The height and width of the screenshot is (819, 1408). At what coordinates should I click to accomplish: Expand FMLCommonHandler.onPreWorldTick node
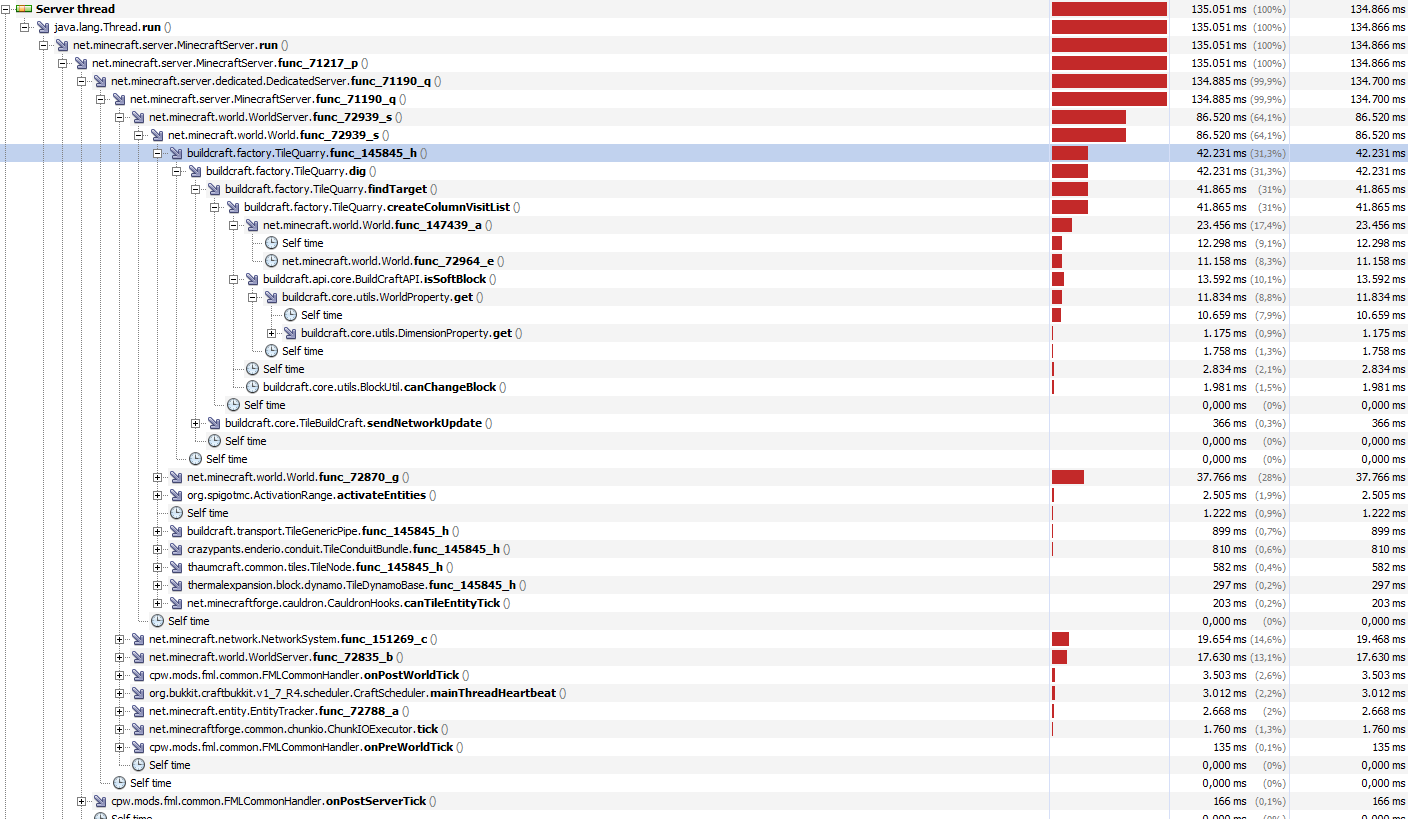[x=120, y=747]
